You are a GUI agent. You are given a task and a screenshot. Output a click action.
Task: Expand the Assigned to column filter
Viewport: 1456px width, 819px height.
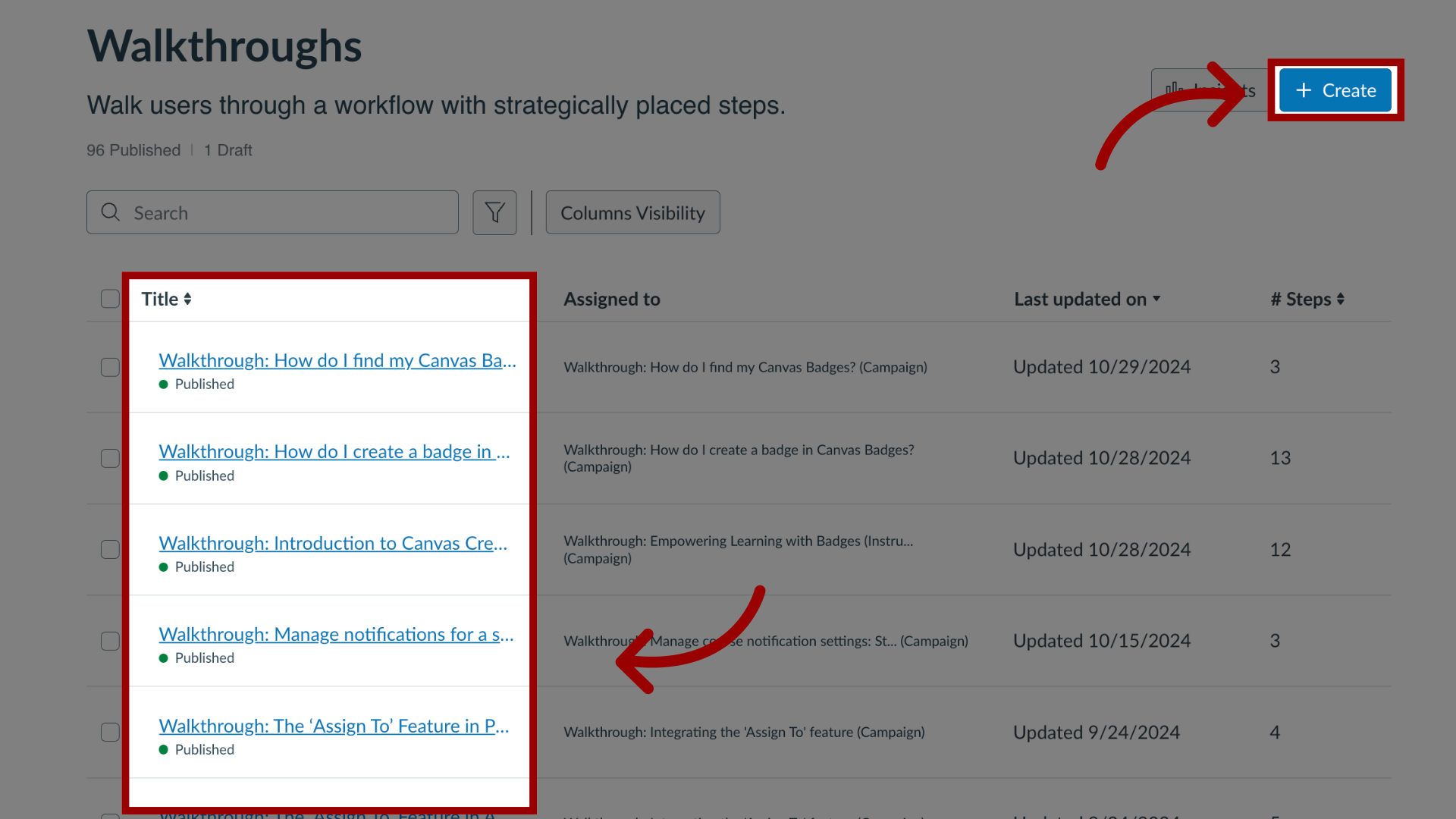coord(611,298)
